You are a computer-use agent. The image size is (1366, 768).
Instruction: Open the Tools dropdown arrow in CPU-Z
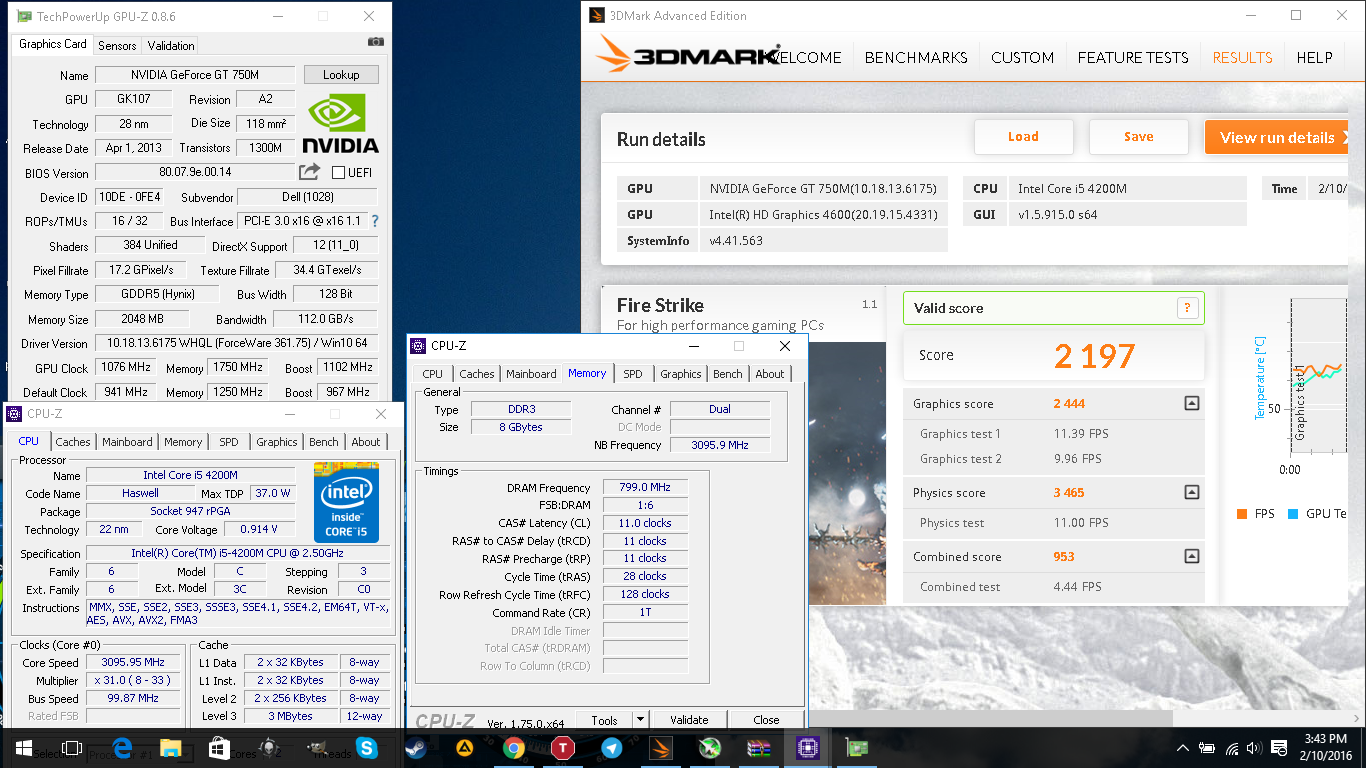point(640,719)
